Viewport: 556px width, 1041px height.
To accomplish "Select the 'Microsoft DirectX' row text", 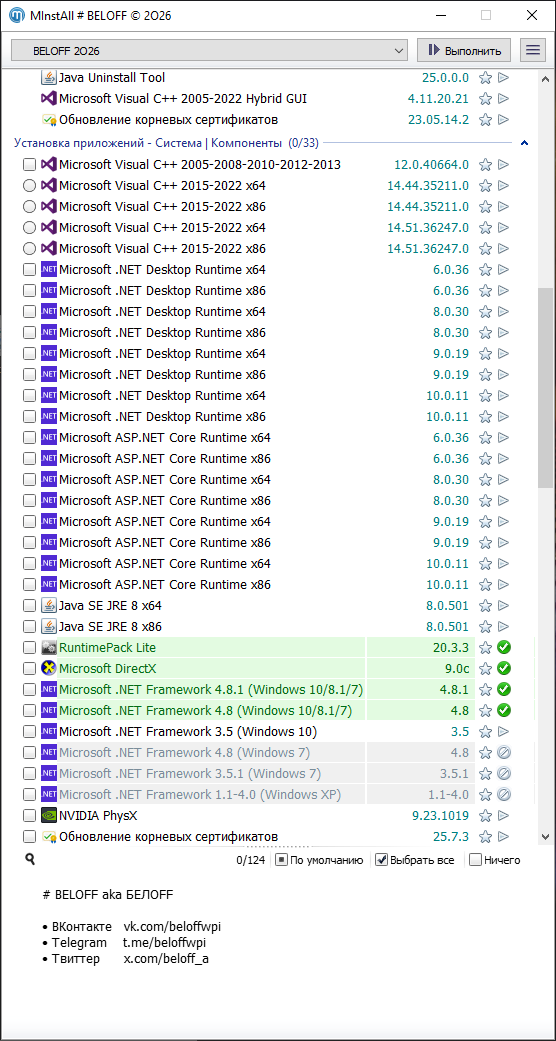I will pyautogui.click(x=108, y=668).
